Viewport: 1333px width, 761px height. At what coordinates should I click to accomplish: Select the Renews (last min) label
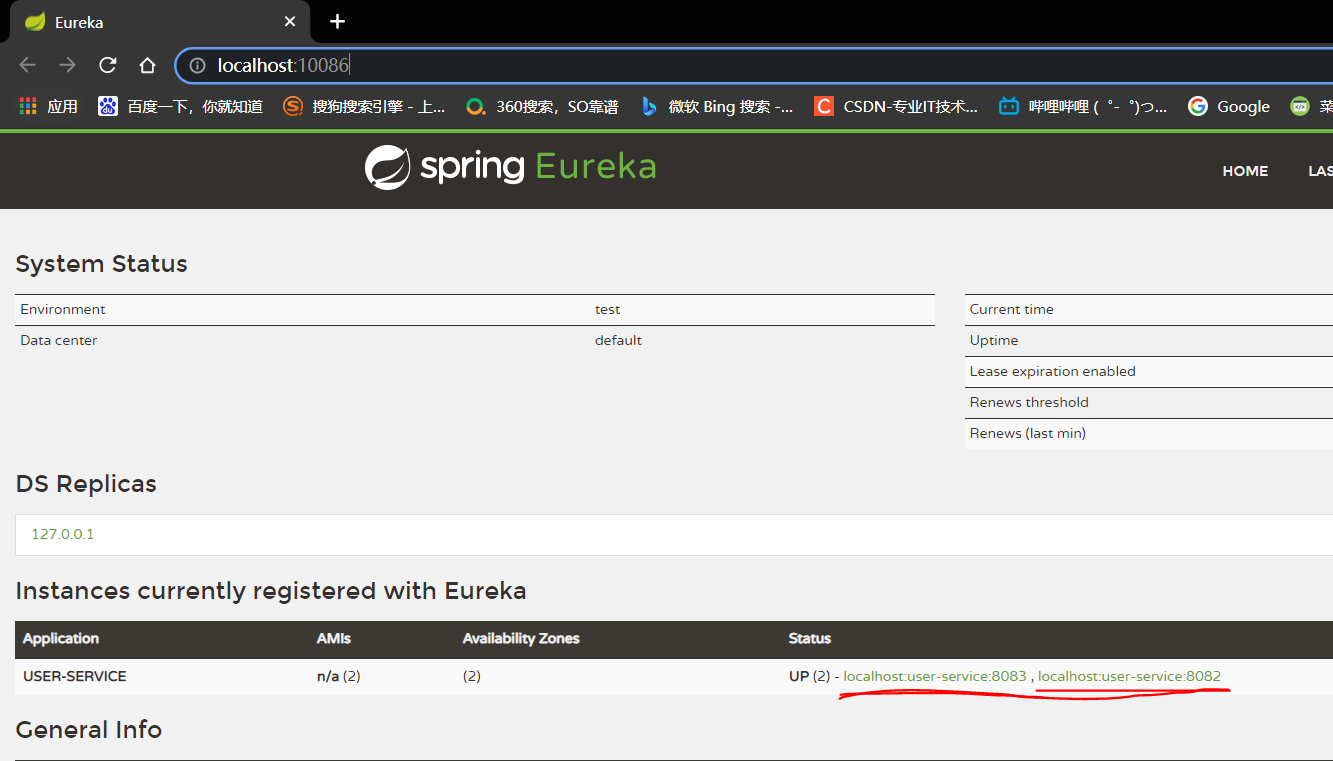tap(1028, 433)
